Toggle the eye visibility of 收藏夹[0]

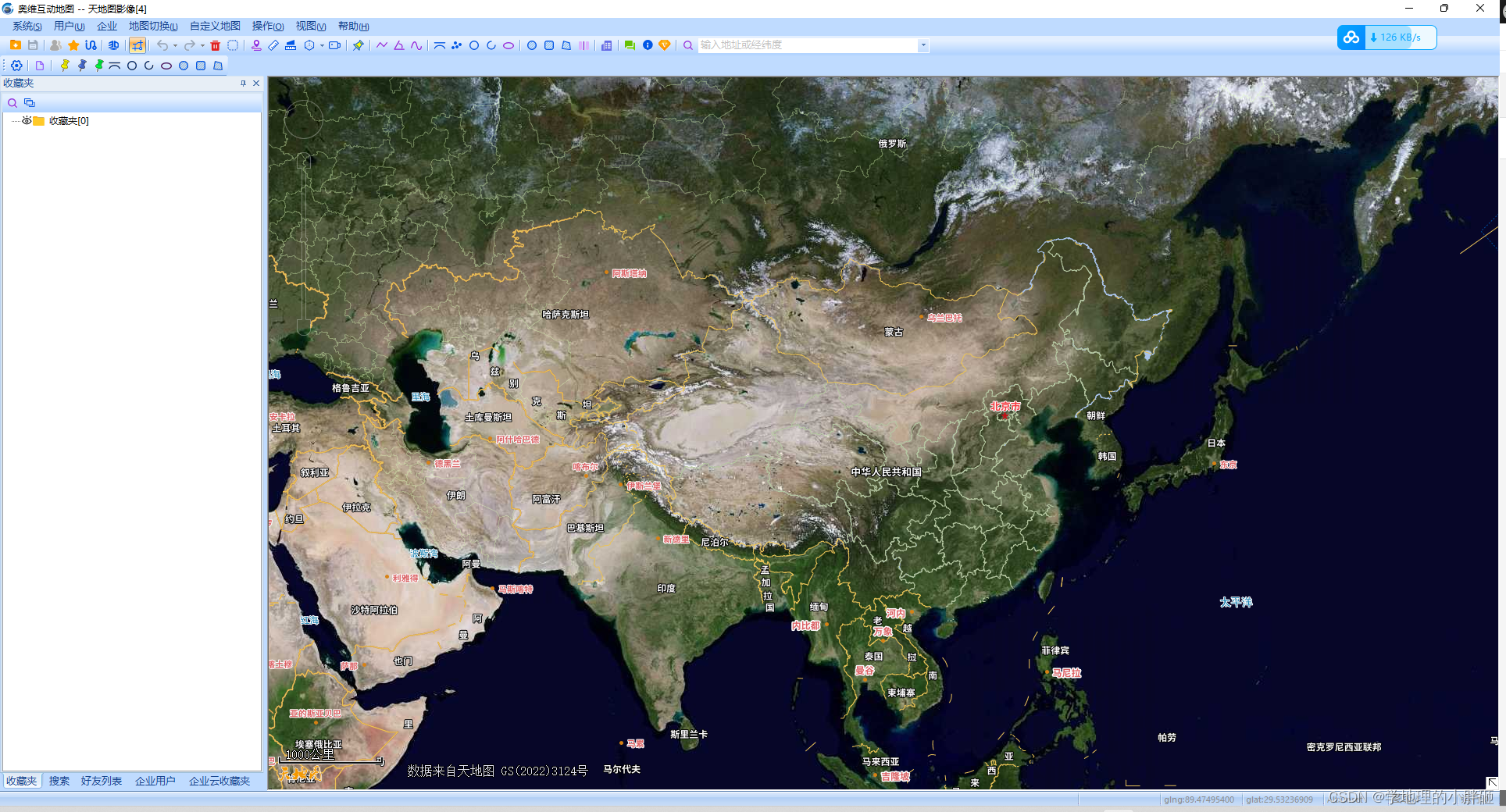click(x=27, y=120)
